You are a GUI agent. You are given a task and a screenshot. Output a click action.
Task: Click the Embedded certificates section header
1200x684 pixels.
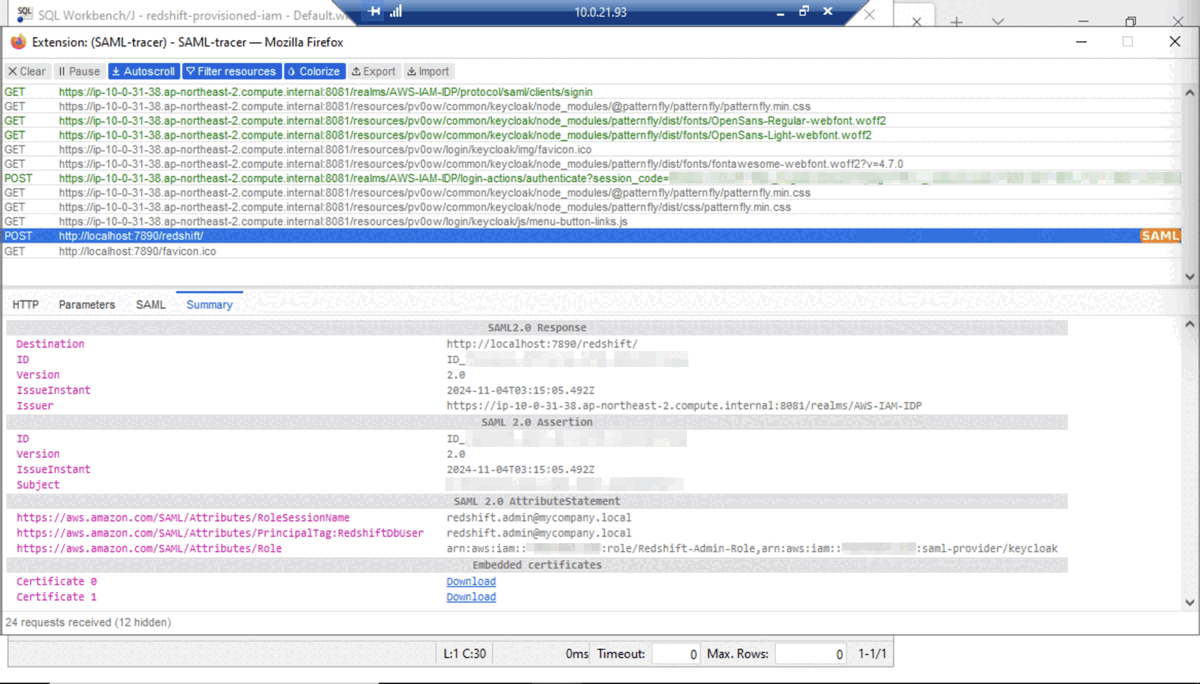[537, 565]
